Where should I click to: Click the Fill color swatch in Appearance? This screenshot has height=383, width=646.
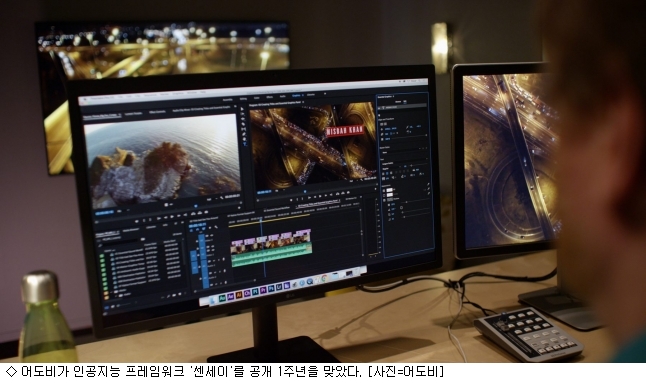[x=390, y=190]
